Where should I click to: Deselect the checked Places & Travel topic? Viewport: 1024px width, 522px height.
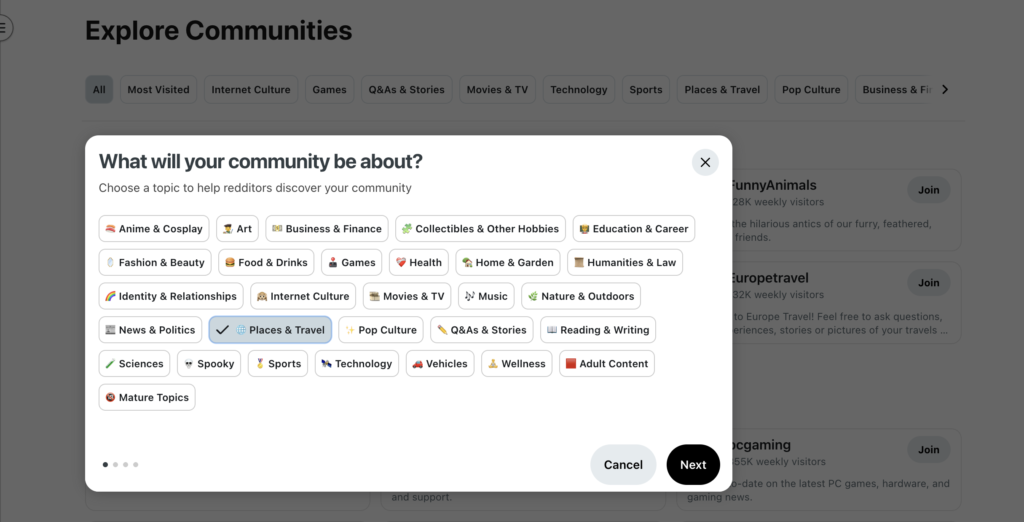point(270,330)
